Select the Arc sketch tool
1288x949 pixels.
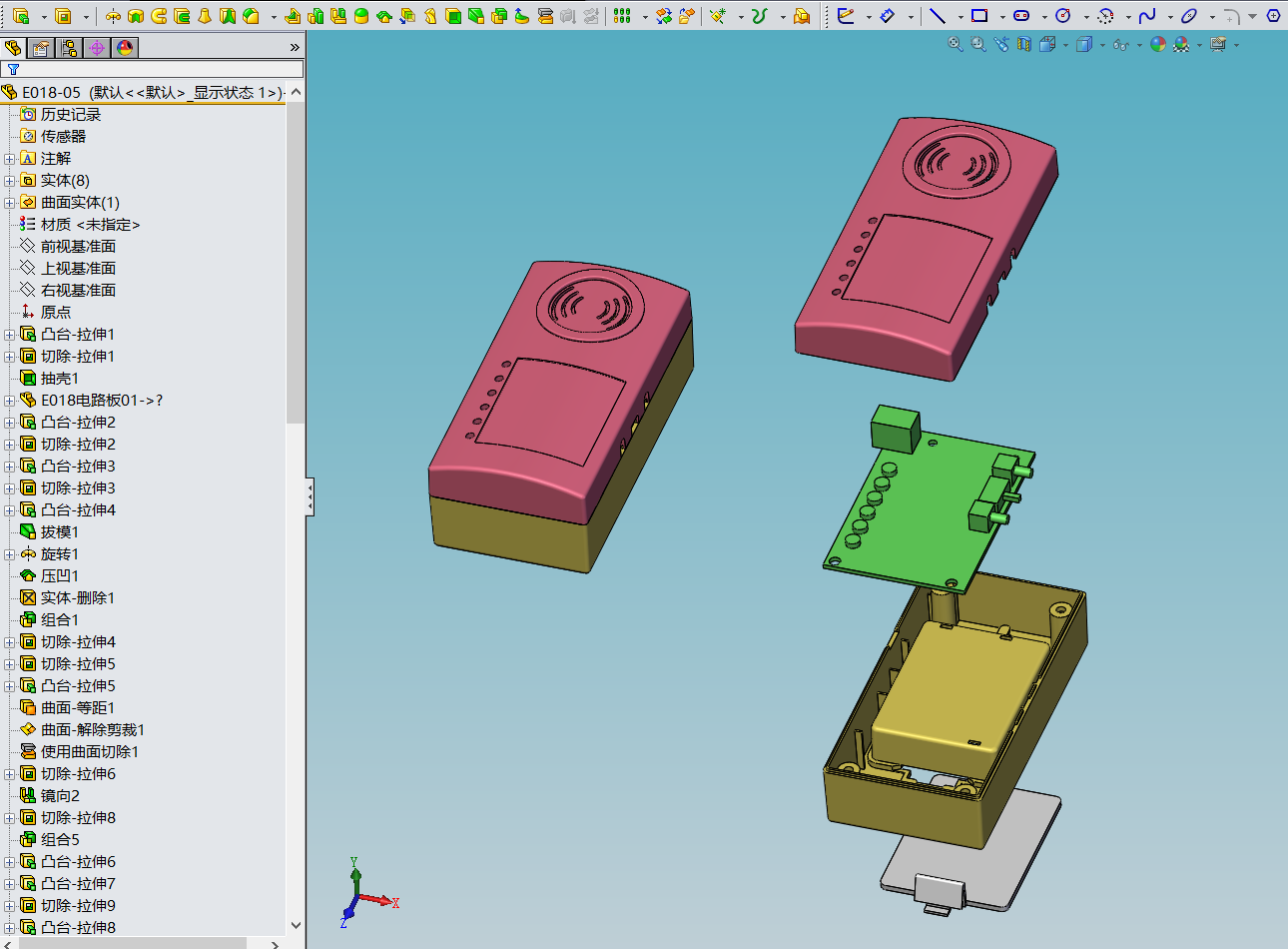[1105, 16]
